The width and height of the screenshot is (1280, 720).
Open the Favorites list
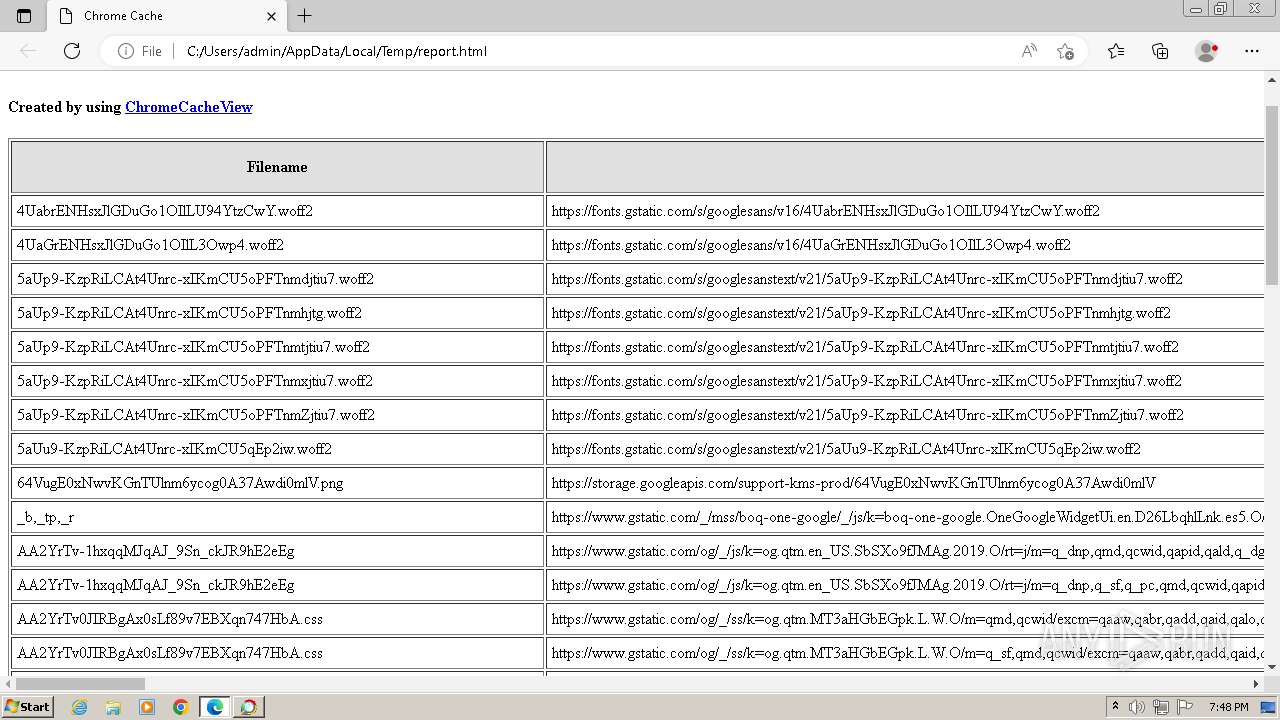pyautogui.click(x=1116, y=51)
